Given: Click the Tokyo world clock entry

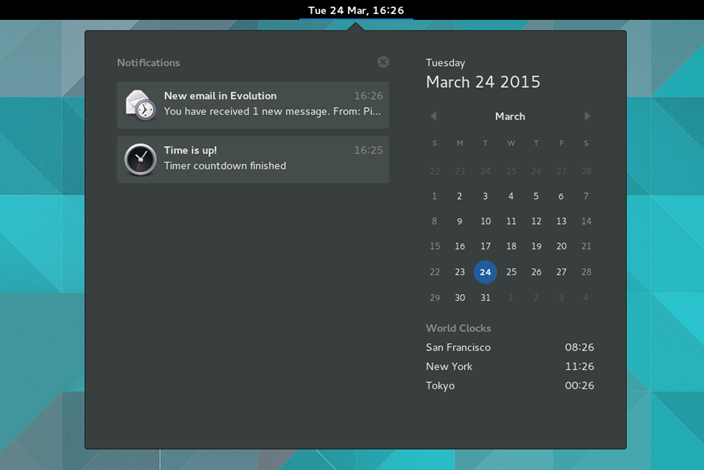Looking at the screenshot, I should [x=510, y=386].
